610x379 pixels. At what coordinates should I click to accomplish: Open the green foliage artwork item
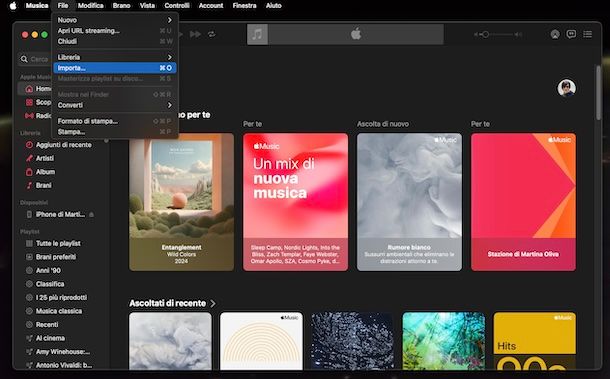(x=443, y=341)
